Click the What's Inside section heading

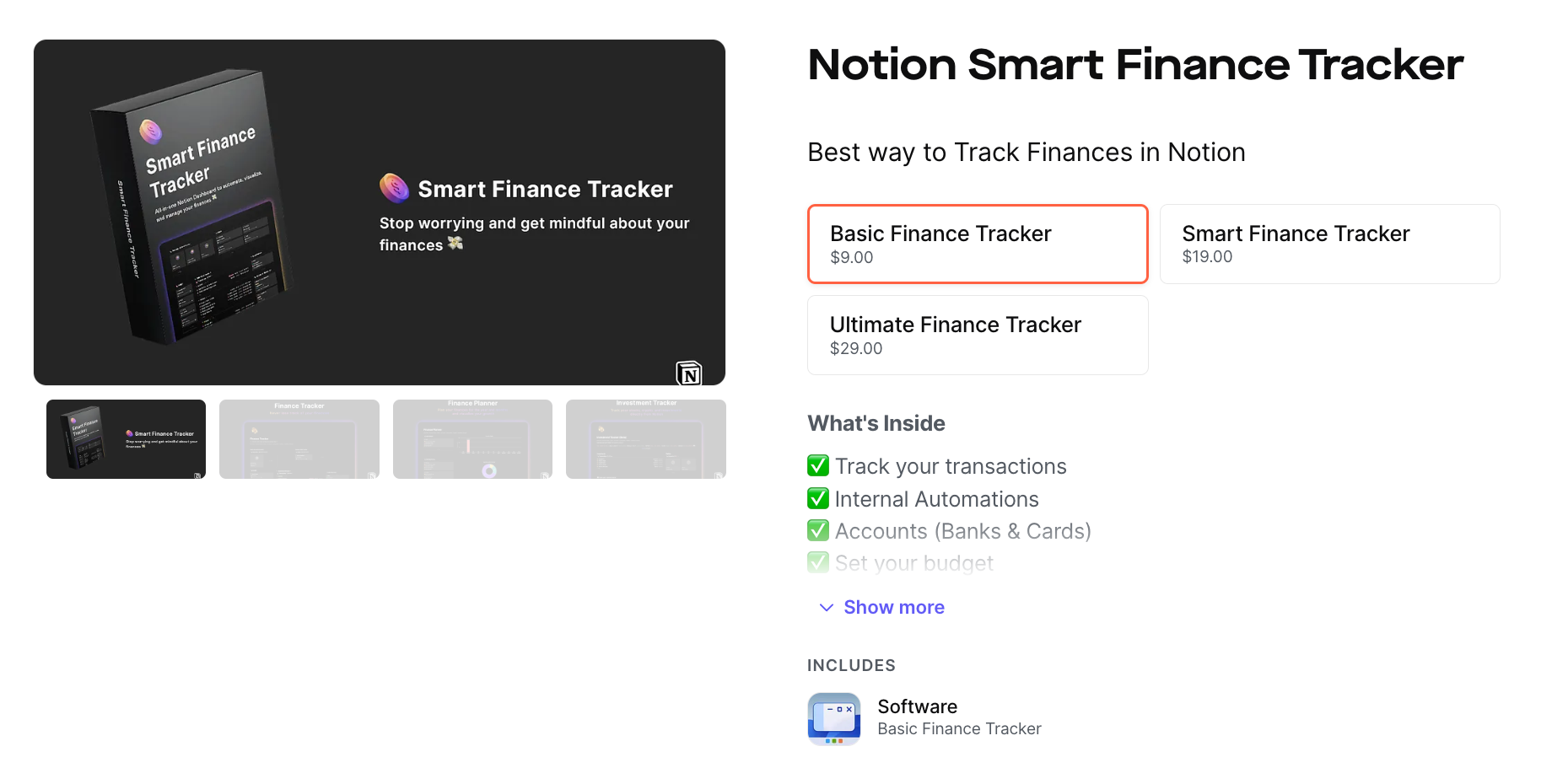(876, 423)
